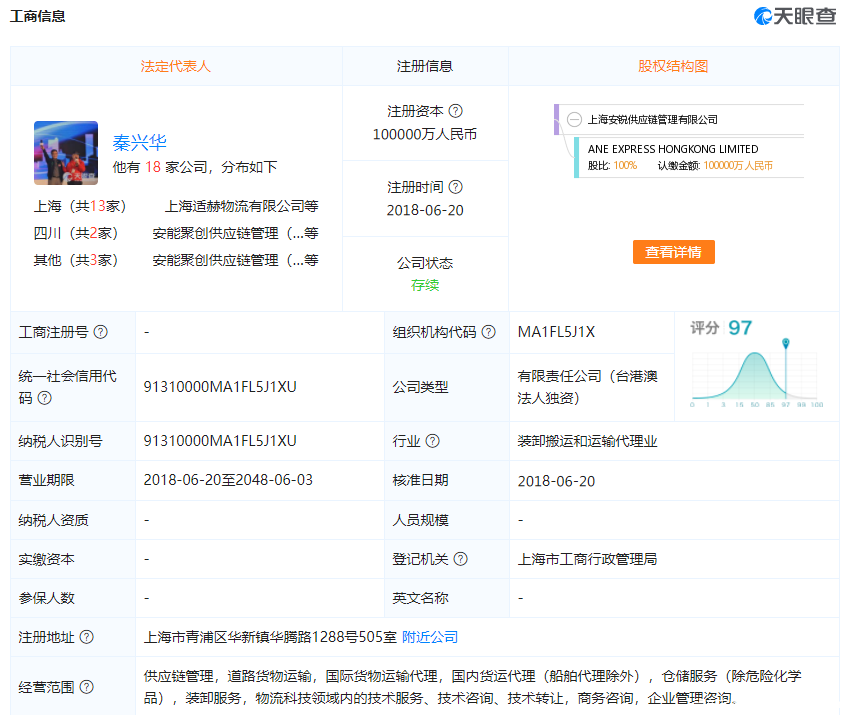Open the 法定代表人 tab header
This screenshot has width=852, height=715.
coord(176,66)
